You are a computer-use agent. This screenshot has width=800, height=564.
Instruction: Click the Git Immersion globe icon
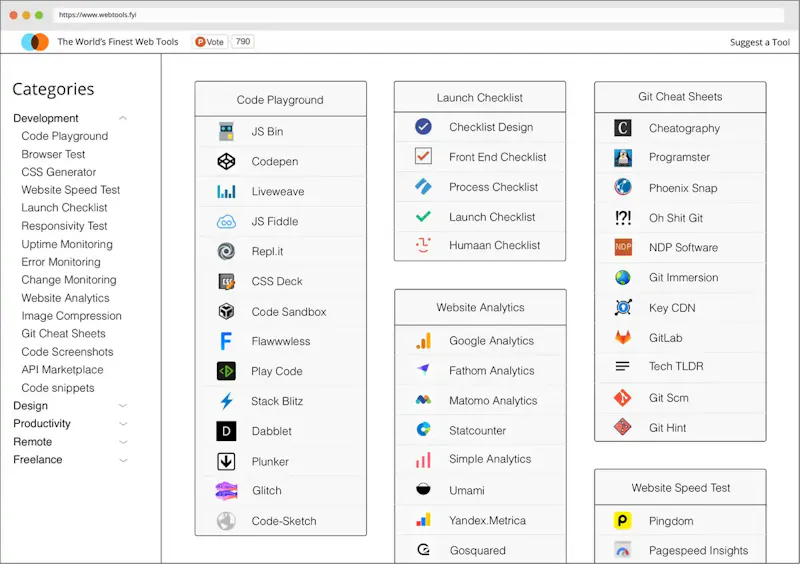(x=622, y=277)
